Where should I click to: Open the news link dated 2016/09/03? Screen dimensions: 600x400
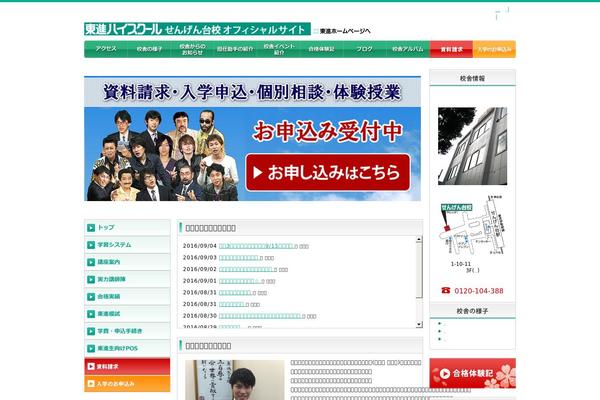coord(239,258)
